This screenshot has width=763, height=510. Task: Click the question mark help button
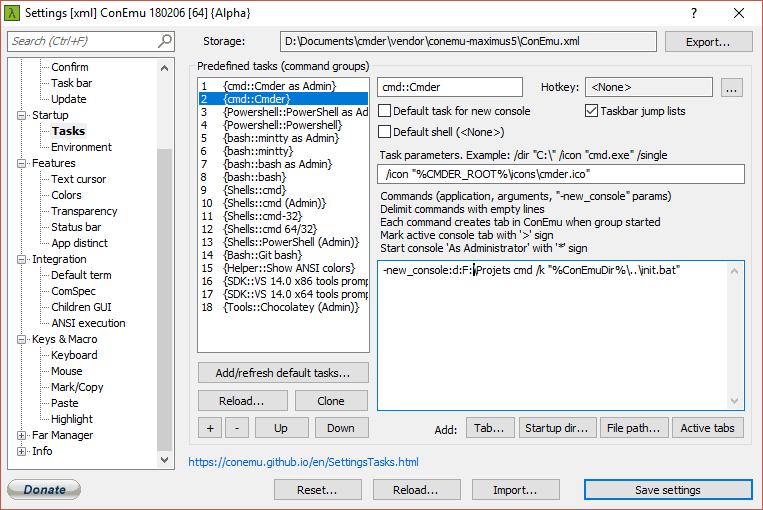[694, 13]
